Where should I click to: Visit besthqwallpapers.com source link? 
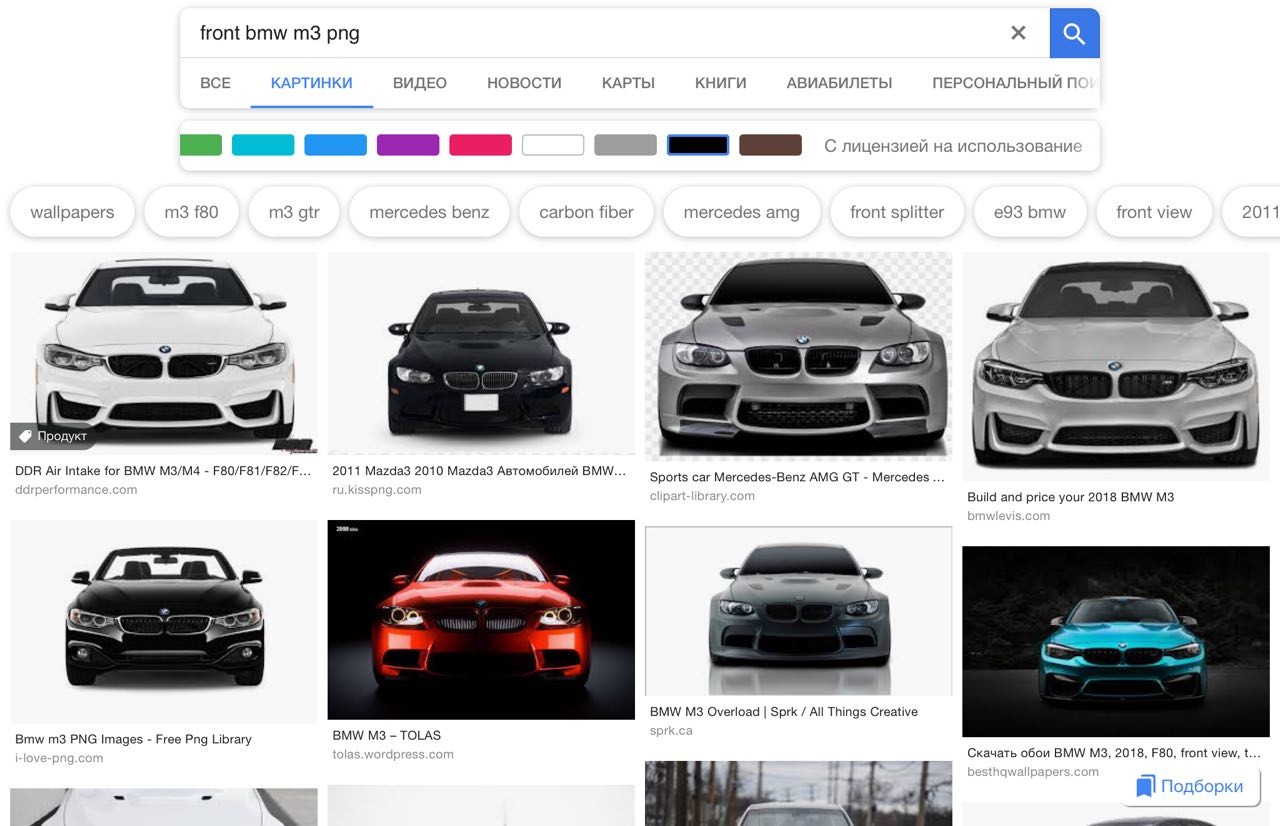pos(1033,772)
